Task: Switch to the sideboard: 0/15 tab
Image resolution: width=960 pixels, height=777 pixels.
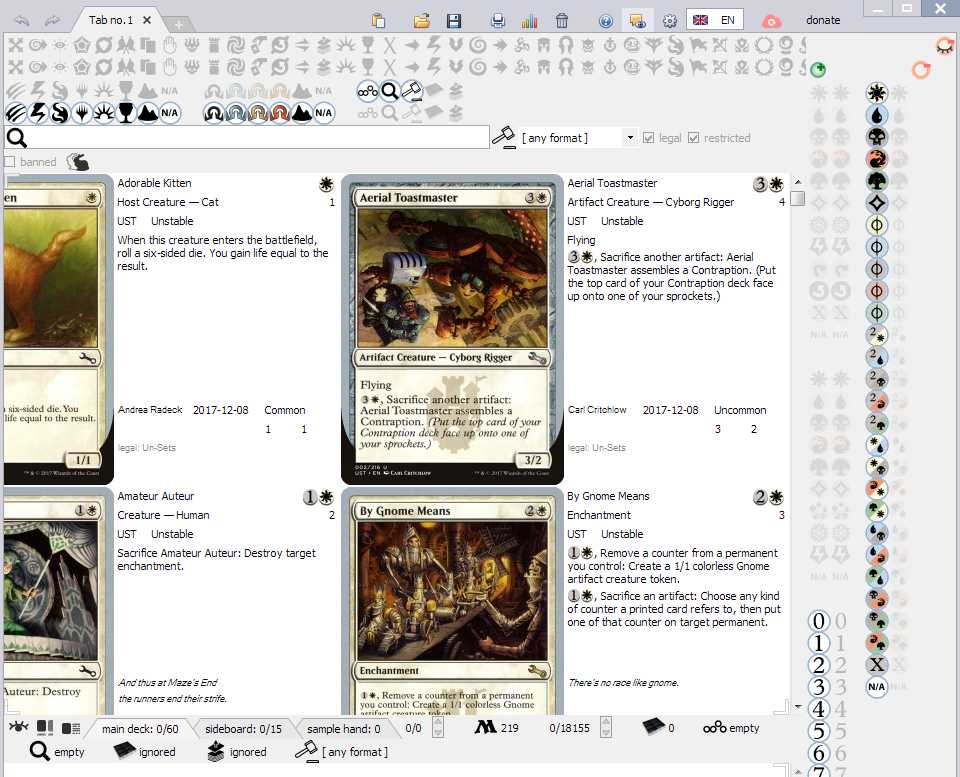Action: click(241, 729)
